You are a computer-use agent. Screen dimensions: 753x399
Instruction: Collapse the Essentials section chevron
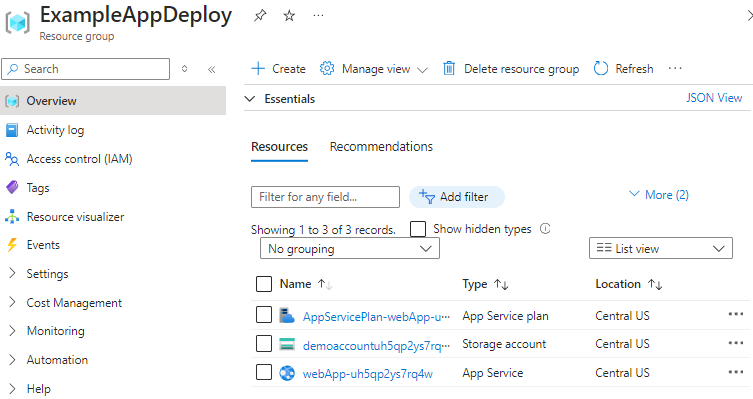250,99
